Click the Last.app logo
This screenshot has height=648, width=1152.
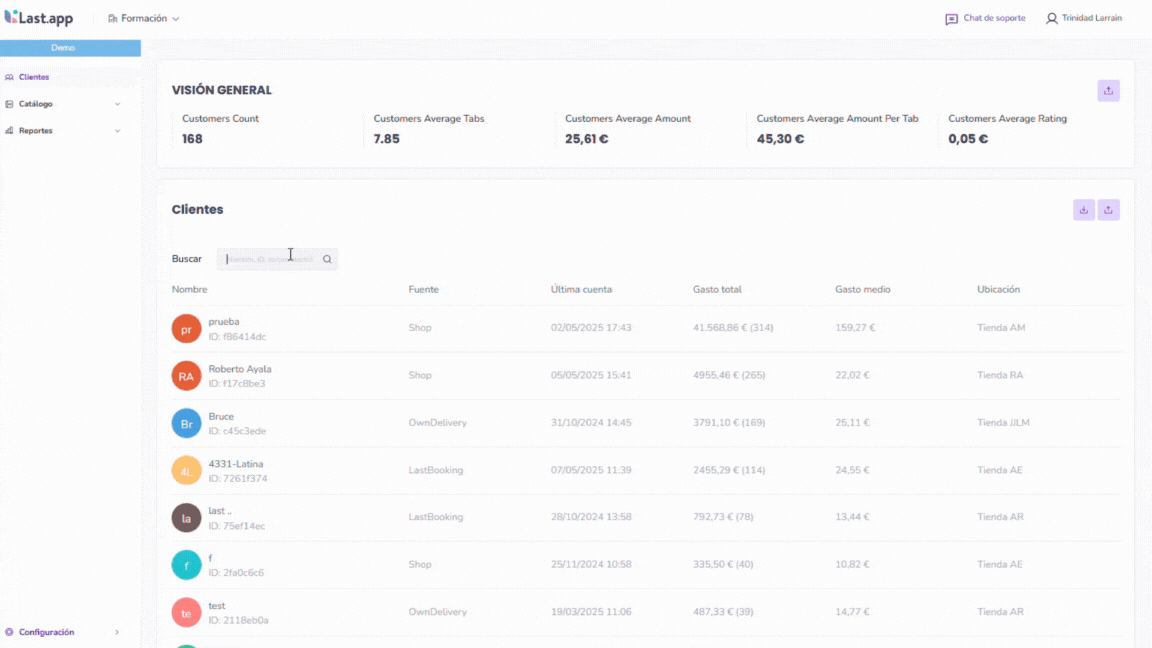click(x=39, y=18)
